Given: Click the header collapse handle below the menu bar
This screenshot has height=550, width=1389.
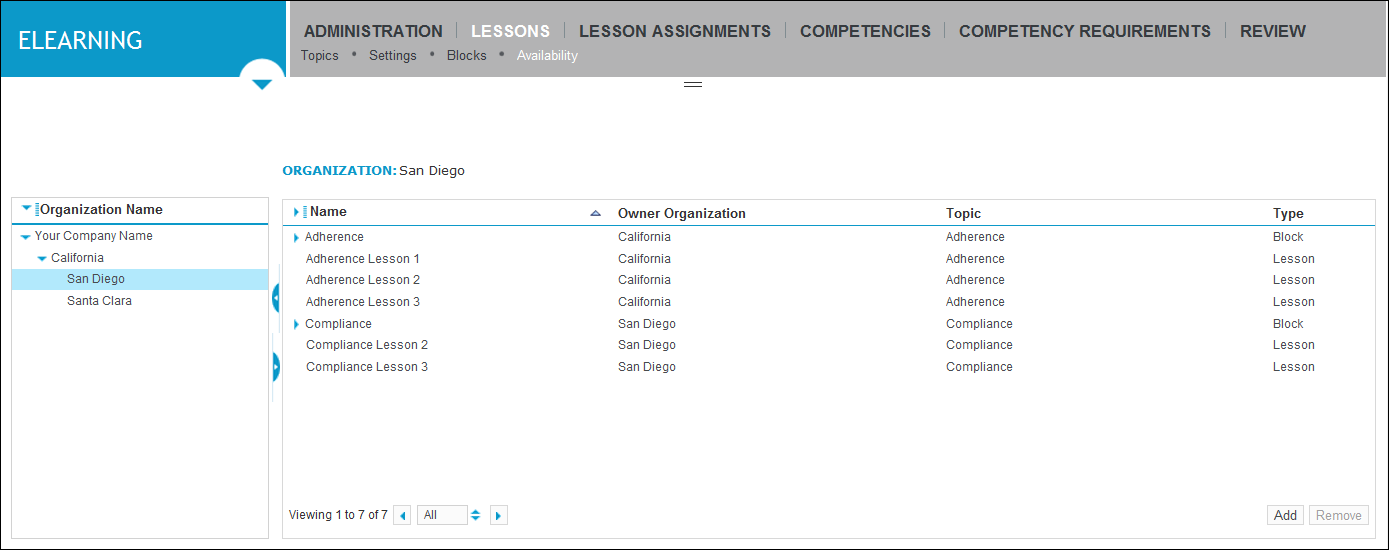Looking at the screenshot, I should point(693,84).
